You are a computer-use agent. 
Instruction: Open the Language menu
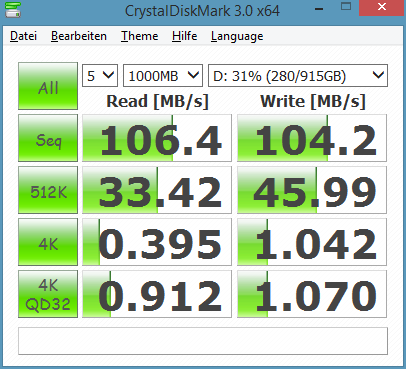[237, 36]
